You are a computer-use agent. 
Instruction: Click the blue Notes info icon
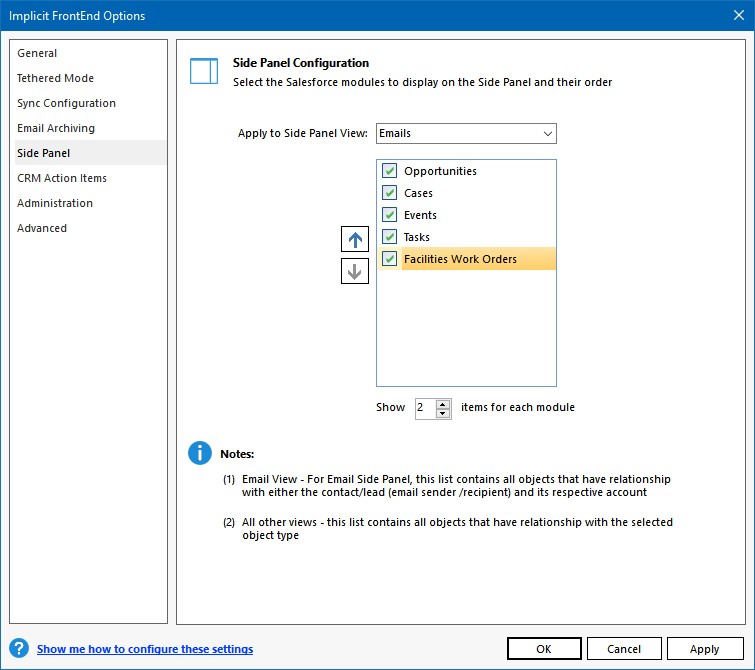(x=200, y=453)
